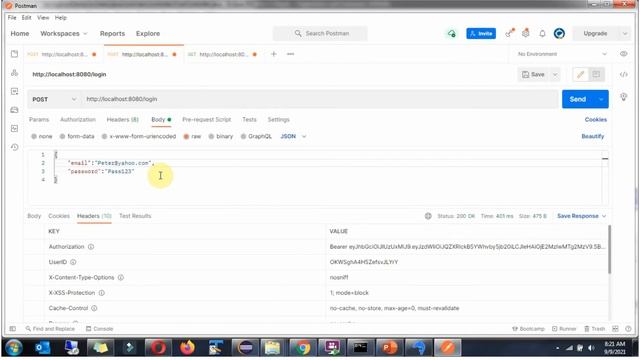Expand the Workspaces menu
This screenshot has width=640, height=360.
point(64,33)
